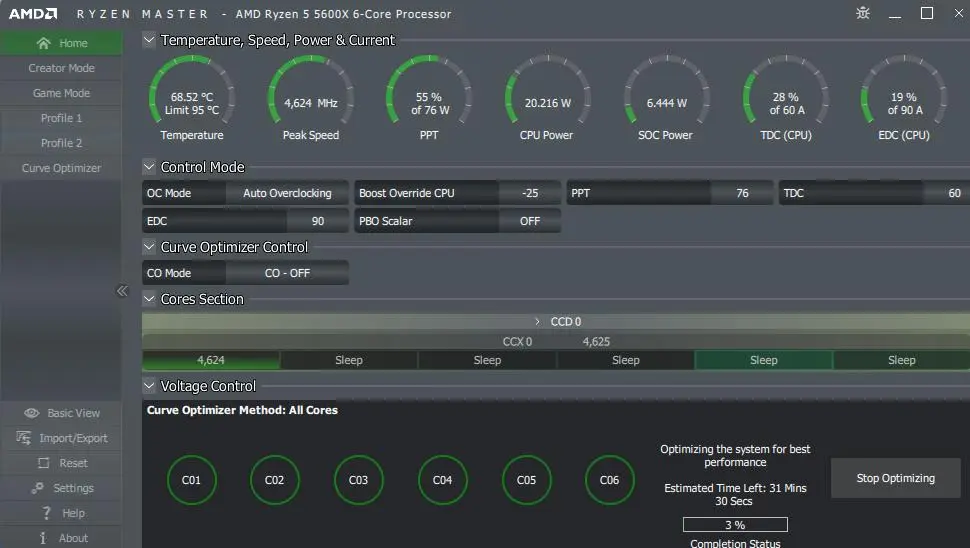Open the Curve Optimizer tab
Screen dimensions: 970x548
tap(61, 168)
